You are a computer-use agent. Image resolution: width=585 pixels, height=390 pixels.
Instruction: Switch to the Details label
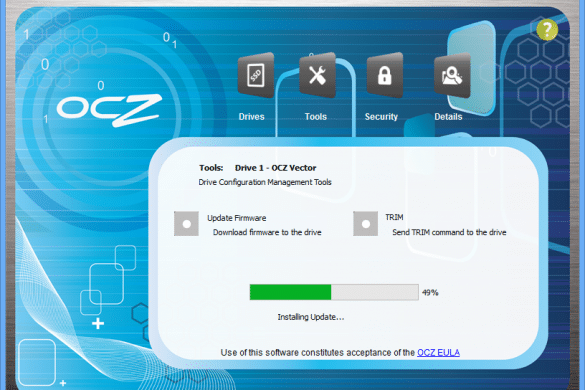[x=448, y=117]
